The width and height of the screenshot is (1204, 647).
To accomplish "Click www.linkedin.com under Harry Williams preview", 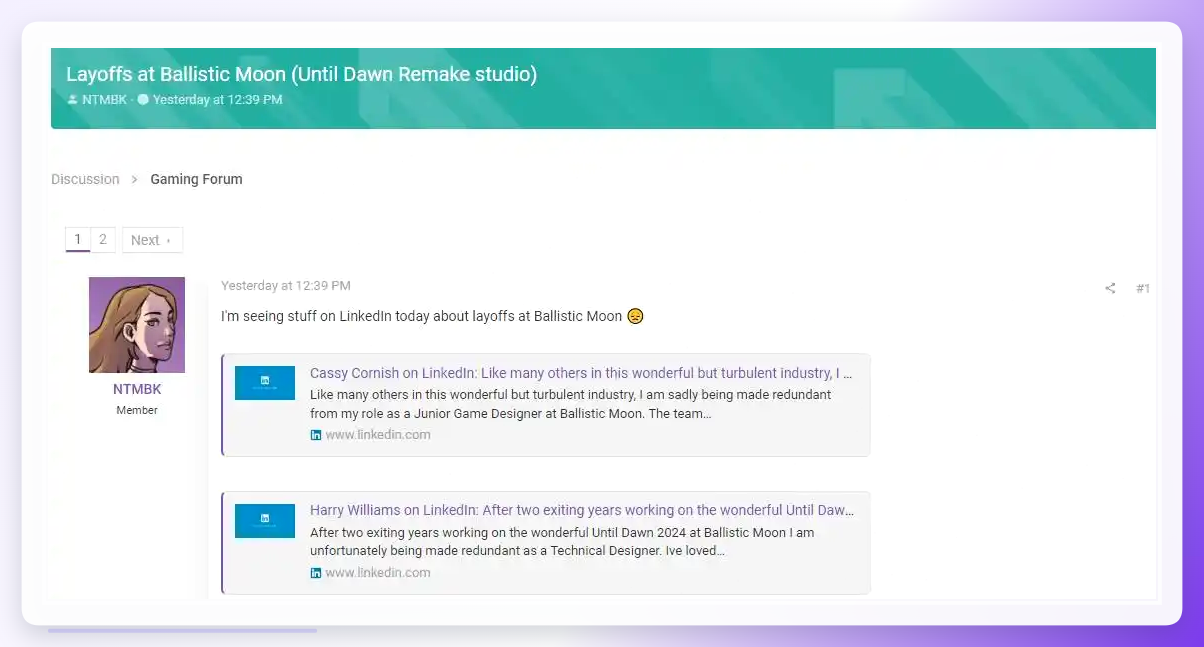I will pos(378,573).
